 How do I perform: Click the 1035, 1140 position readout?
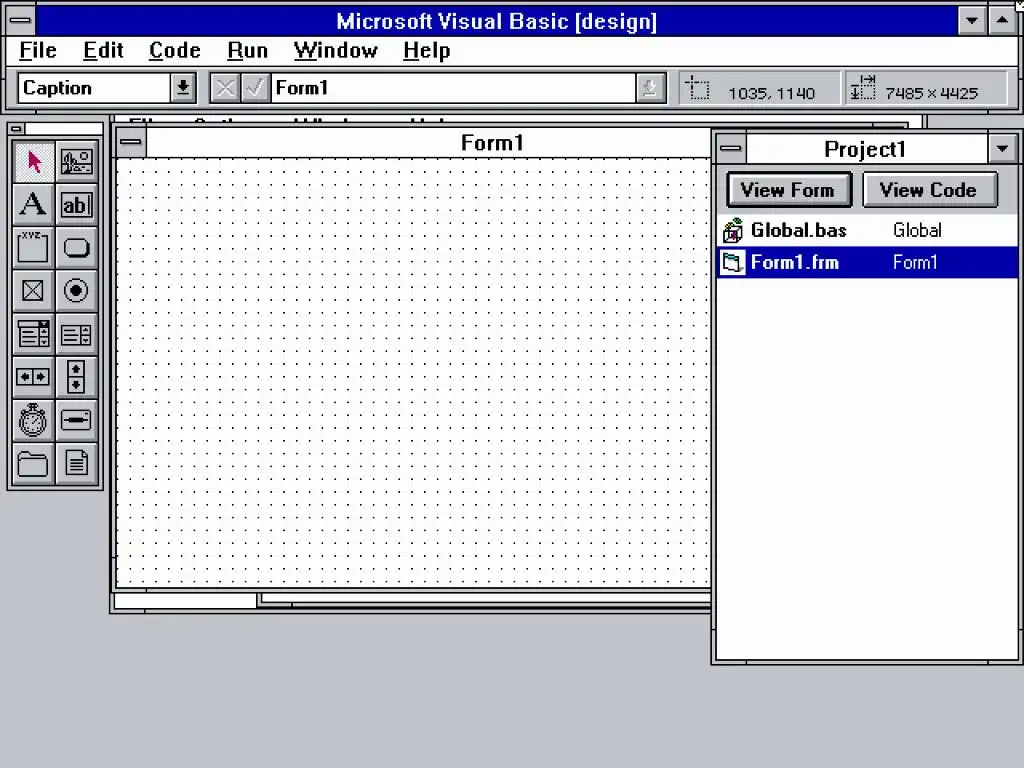point(771,93)
